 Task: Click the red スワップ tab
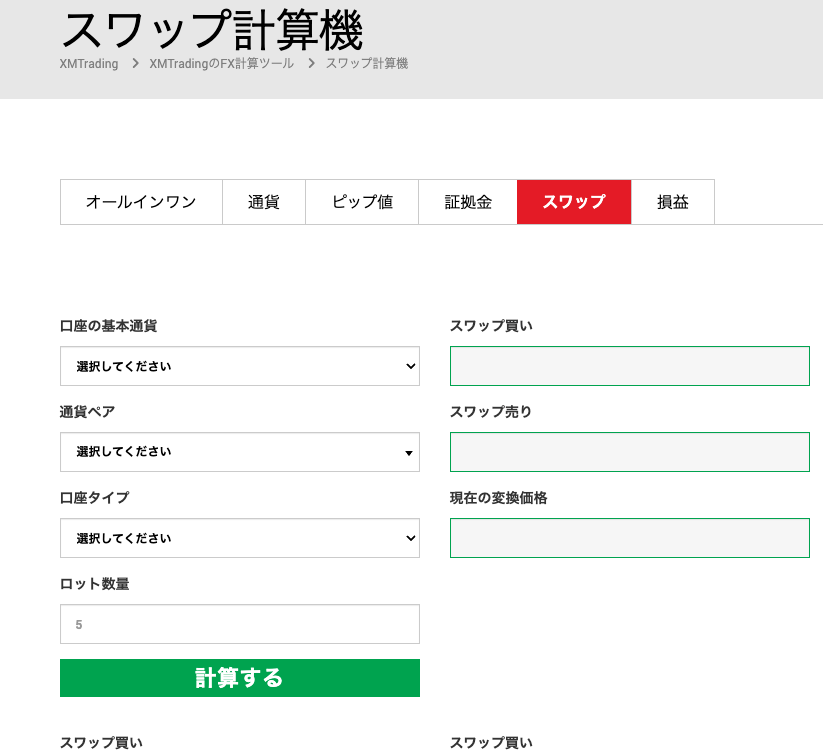[574, 202]
